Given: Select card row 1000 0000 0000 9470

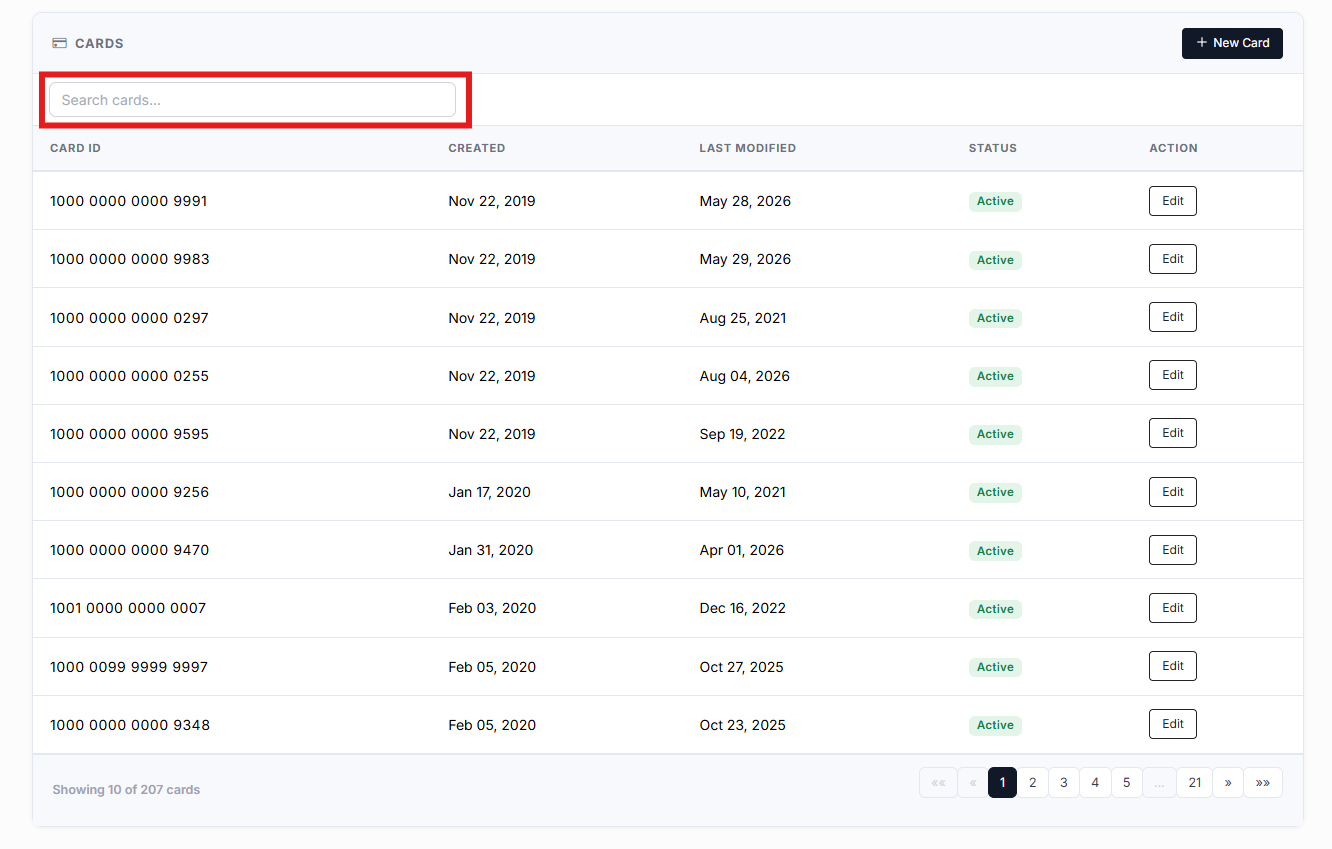Looking at the screenshot, I should [x=668, y=550].
